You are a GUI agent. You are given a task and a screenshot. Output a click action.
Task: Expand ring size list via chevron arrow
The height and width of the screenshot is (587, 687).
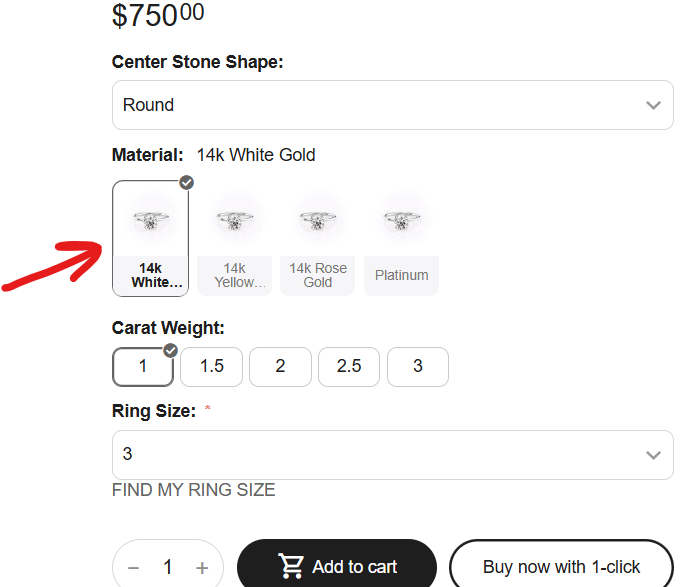653,455
